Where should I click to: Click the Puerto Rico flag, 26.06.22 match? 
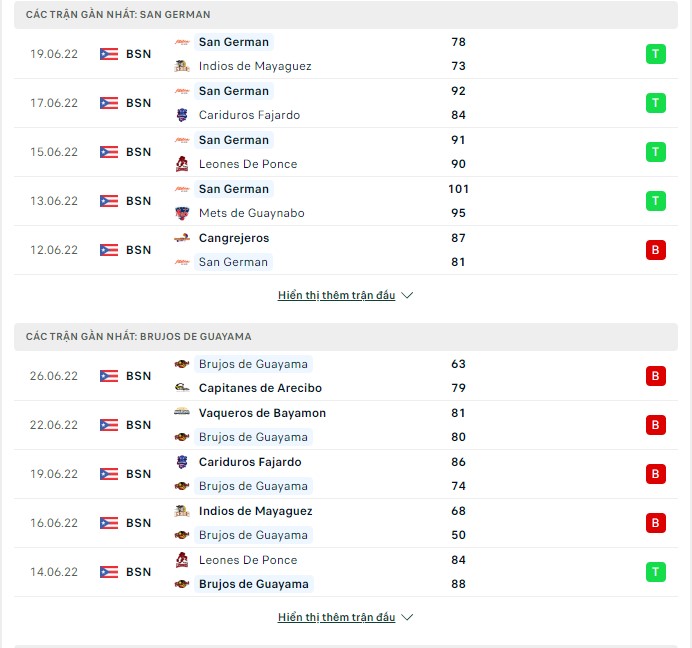(x=109, y=376)
